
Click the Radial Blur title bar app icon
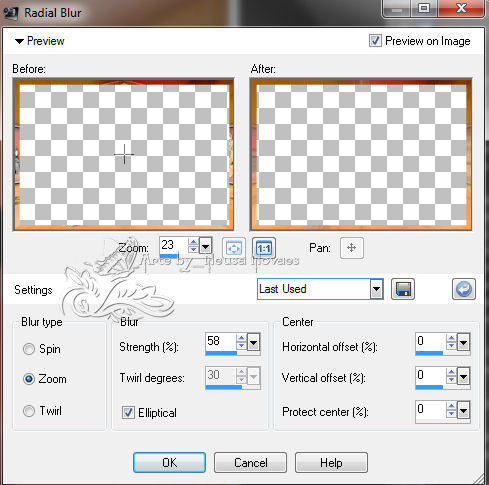point(11,13)
